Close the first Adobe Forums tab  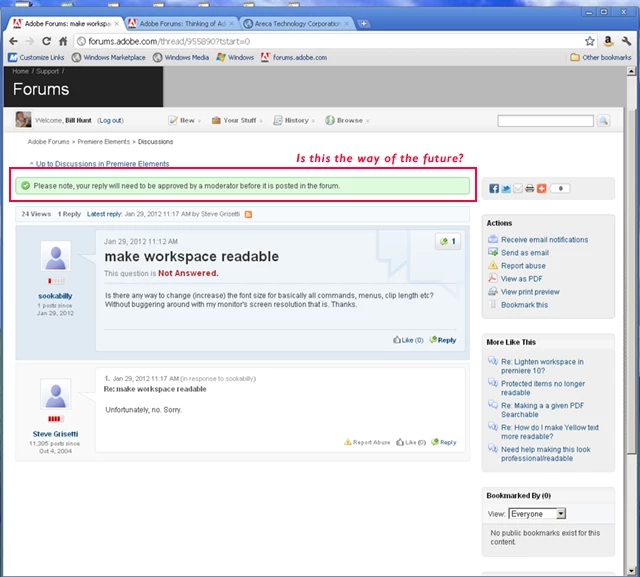tap(117, 24)
